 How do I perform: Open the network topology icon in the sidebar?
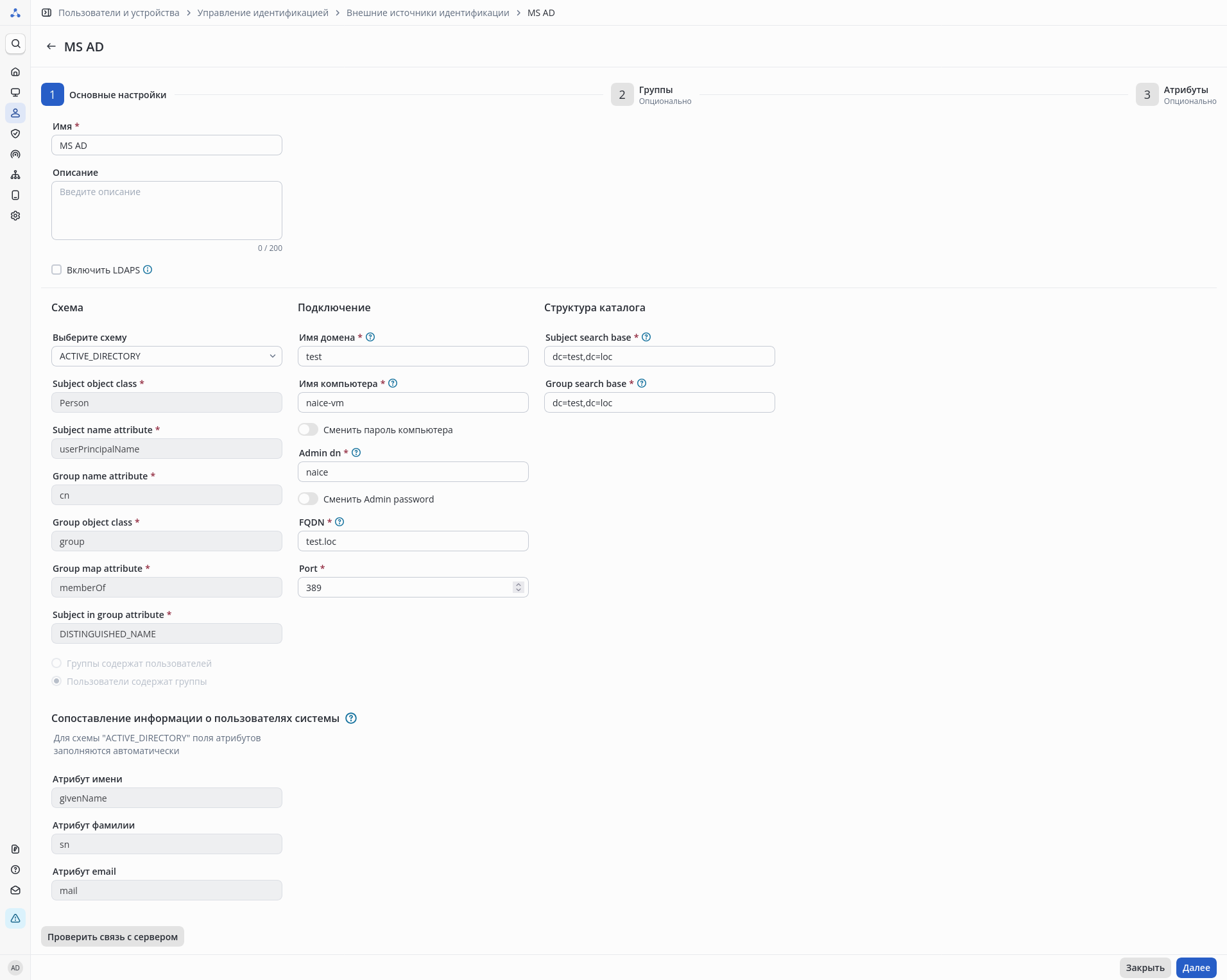tap(15, 175)
